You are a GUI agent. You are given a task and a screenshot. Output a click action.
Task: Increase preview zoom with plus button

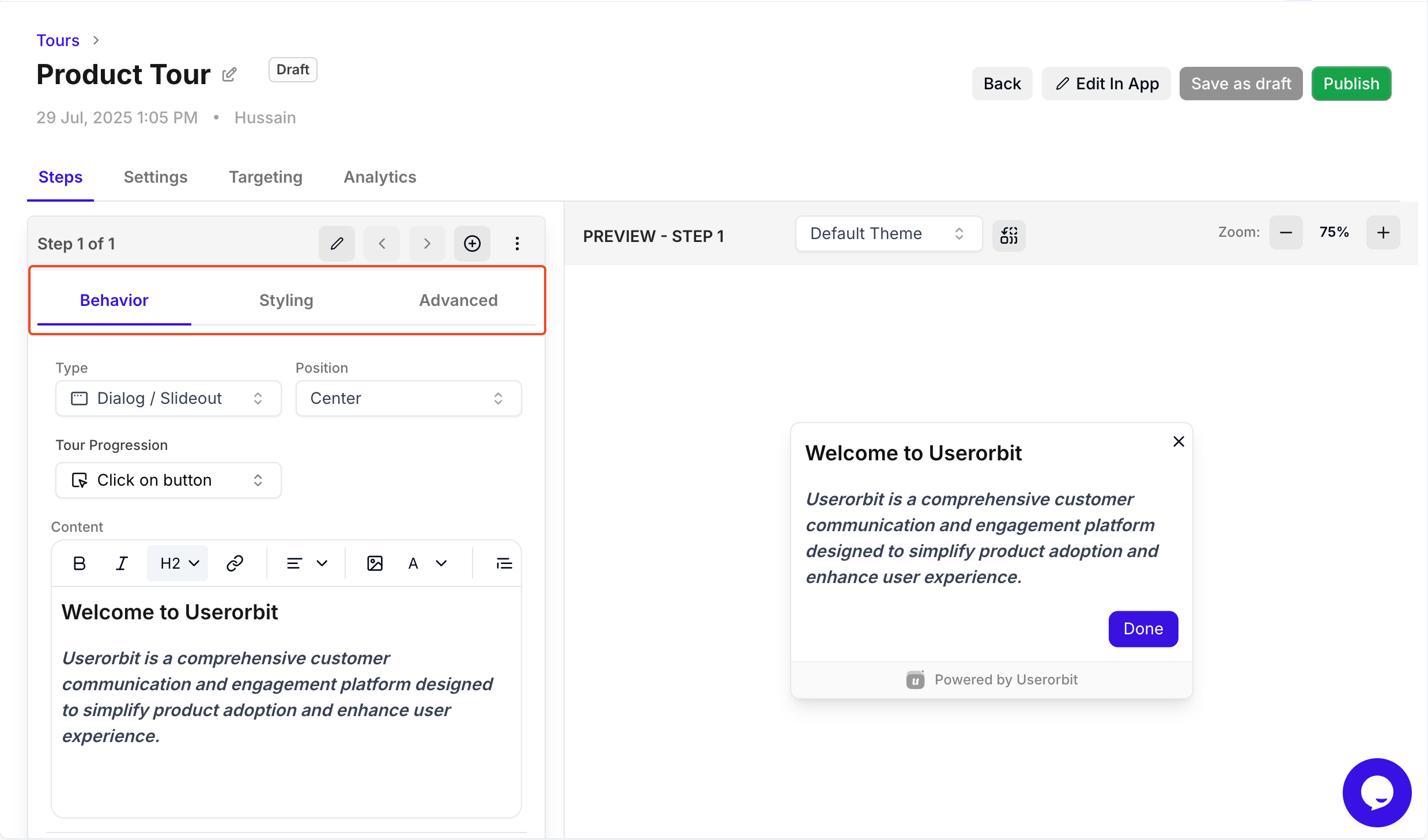1382,232
